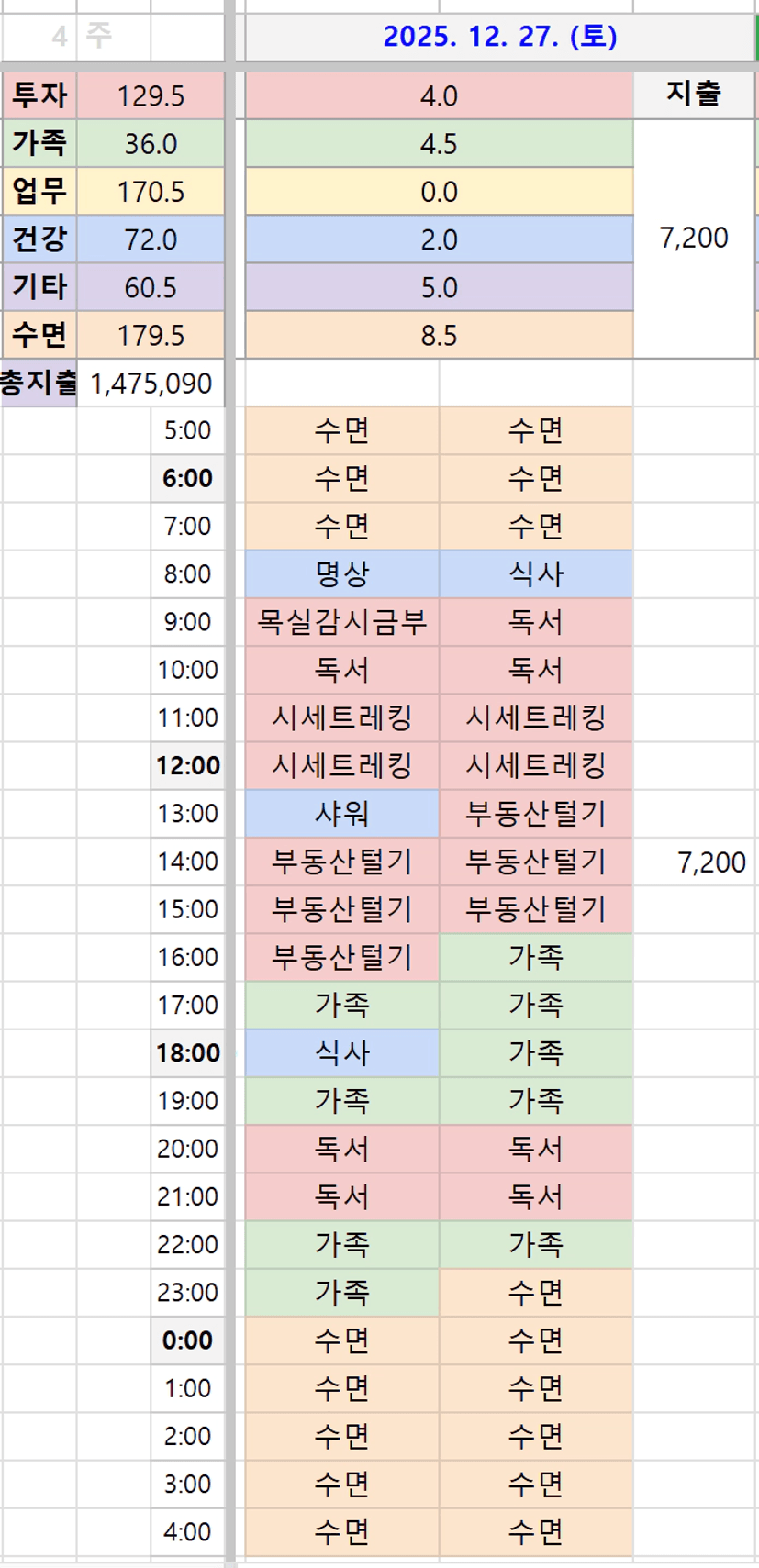Click the 수면 total value 179.5
This screenshot has width=759, height=1568.
coord(151,335)
